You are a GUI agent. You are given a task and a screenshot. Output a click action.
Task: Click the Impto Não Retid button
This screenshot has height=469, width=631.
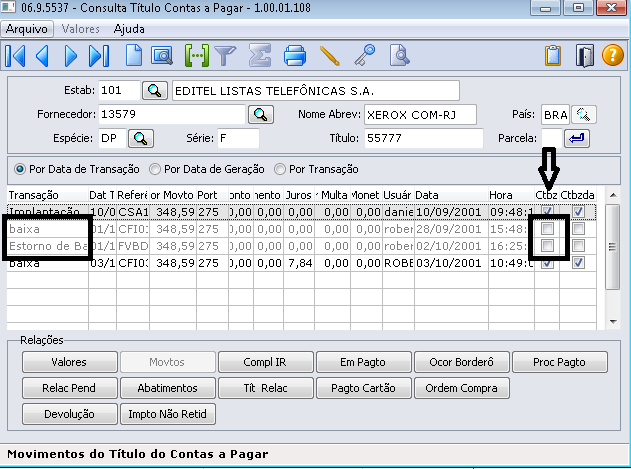tap(168, 414)
